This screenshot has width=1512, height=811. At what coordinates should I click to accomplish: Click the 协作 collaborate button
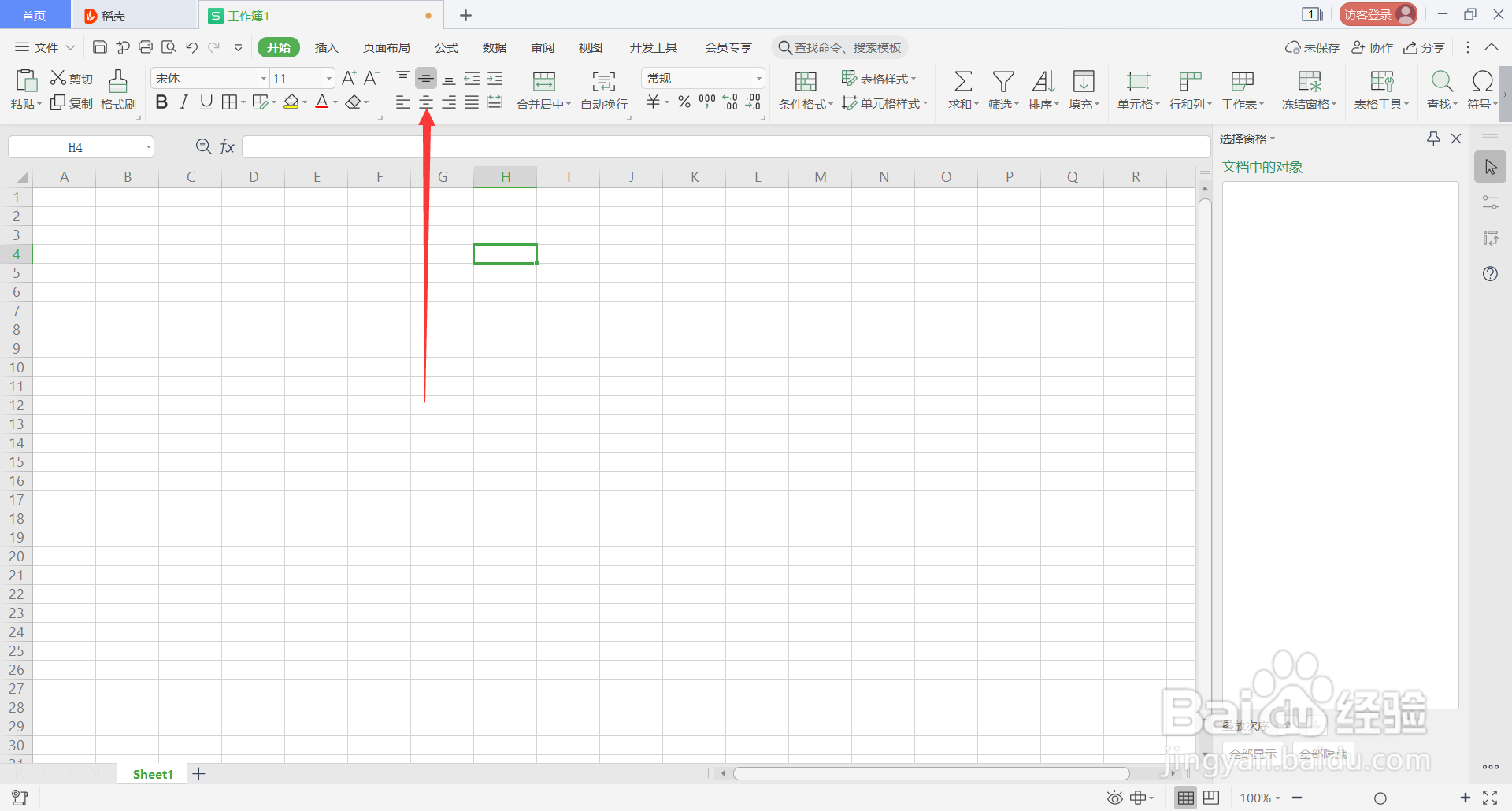1372,47
